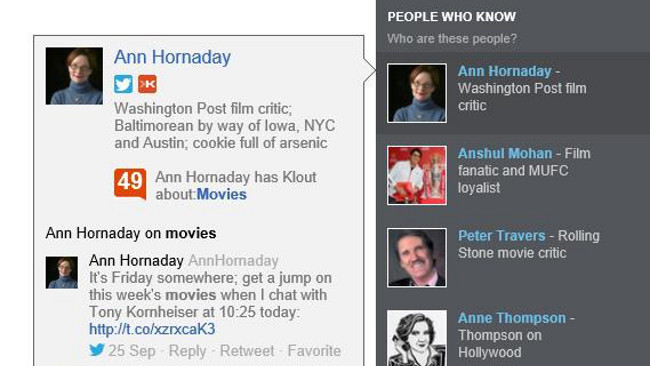Open the Anne Thompson name link
The image size is (650, 366).
512,318
